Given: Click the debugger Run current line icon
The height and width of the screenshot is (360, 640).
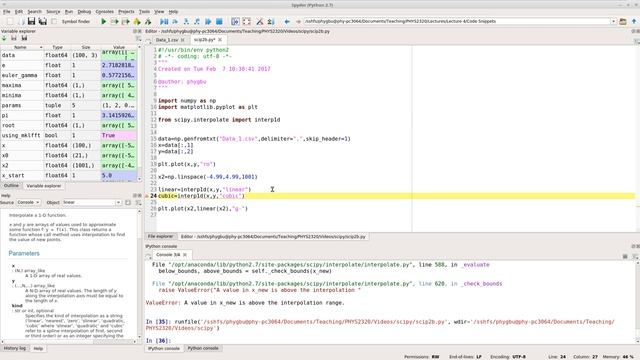Looking at the screenshot, I should 175,21.
